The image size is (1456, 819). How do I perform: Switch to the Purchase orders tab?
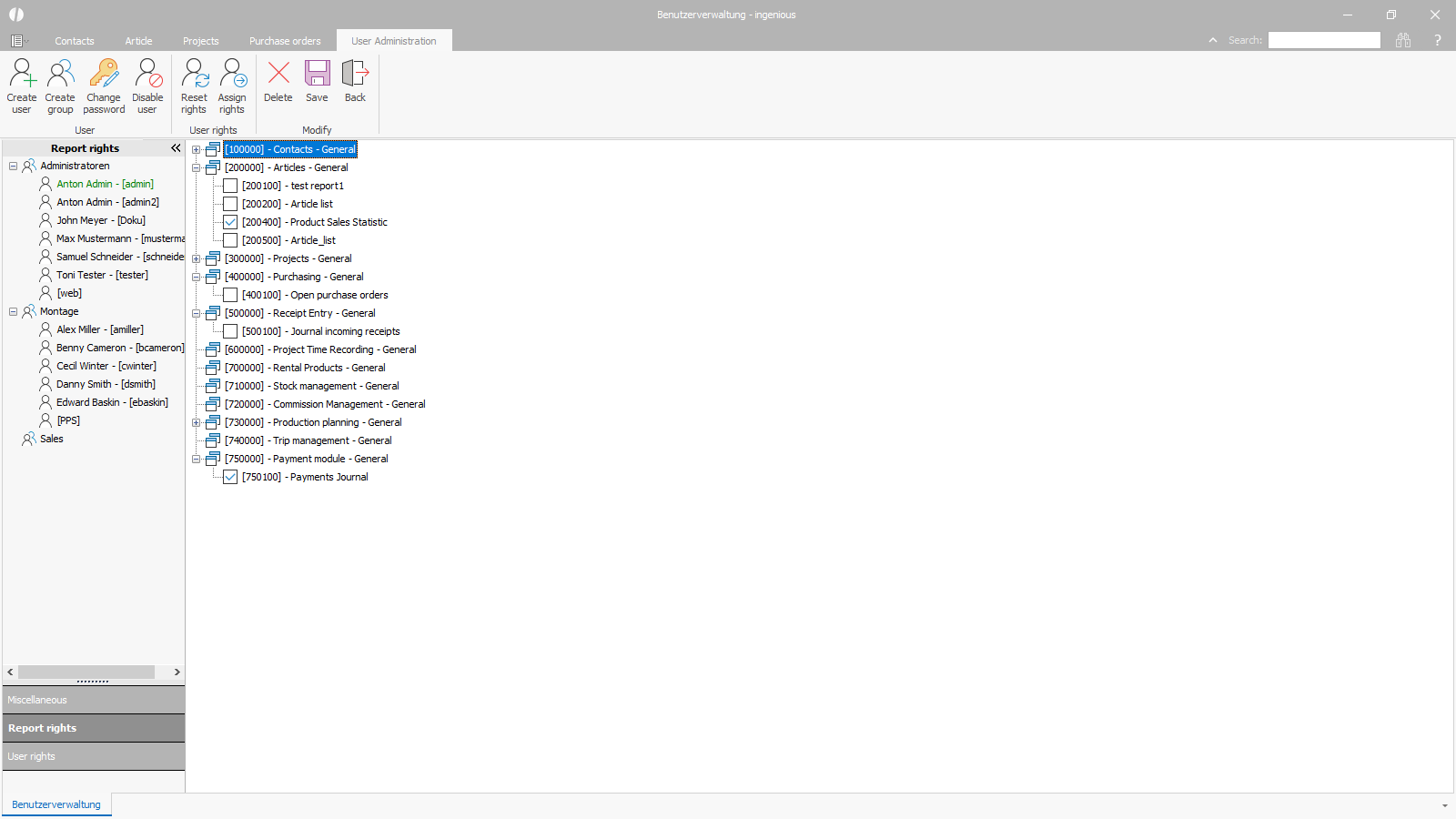tap(285, 41)
